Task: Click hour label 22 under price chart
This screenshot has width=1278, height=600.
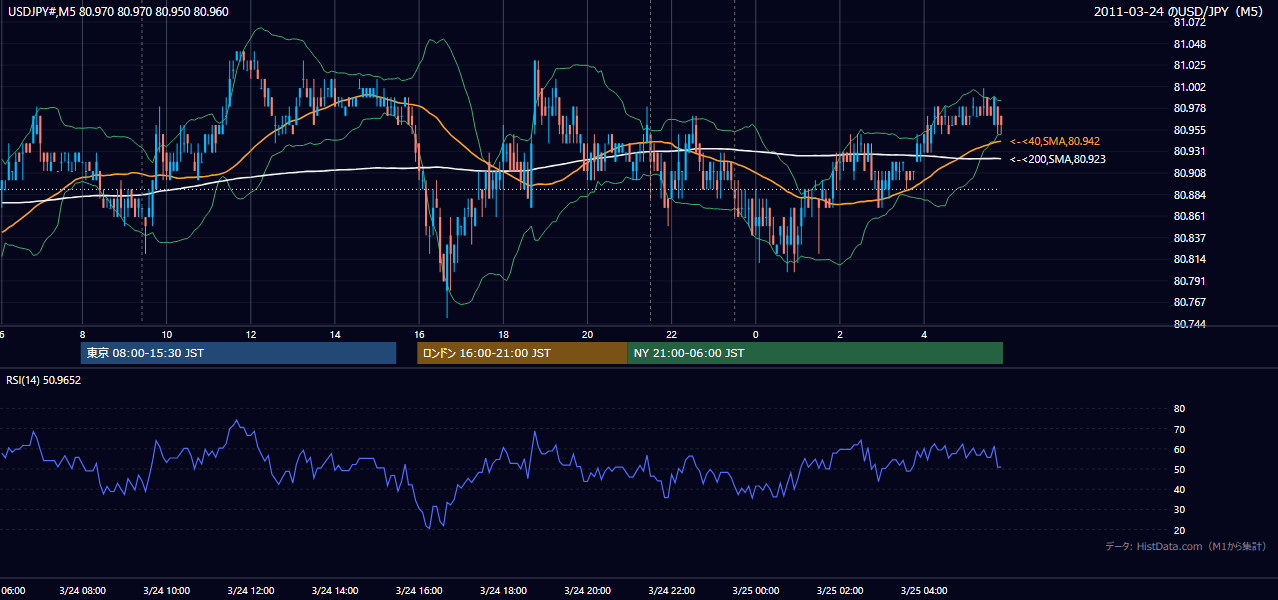Action: [672, 334]
